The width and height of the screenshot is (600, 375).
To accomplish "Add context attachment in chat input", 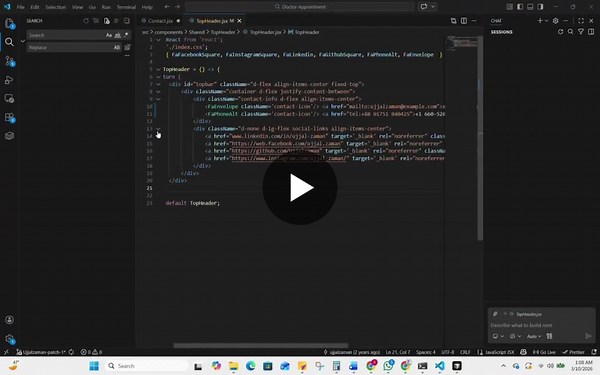I will (x=495, y=314).
